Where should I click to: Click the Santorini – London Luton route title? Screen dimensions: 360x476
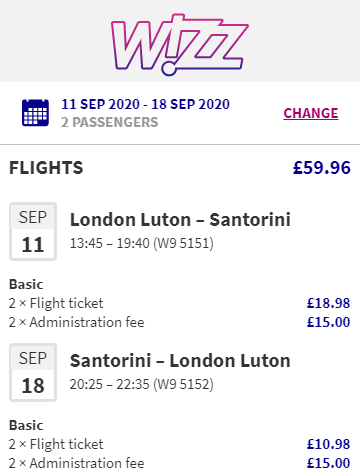click(180, 361)
